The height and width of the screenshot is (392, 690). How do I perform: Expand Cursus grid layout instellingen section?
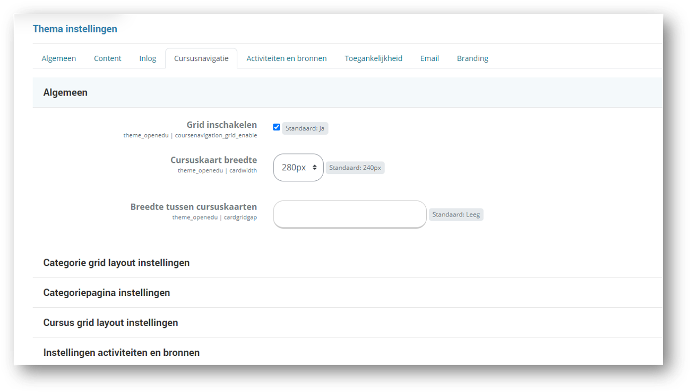coord(110,322)
